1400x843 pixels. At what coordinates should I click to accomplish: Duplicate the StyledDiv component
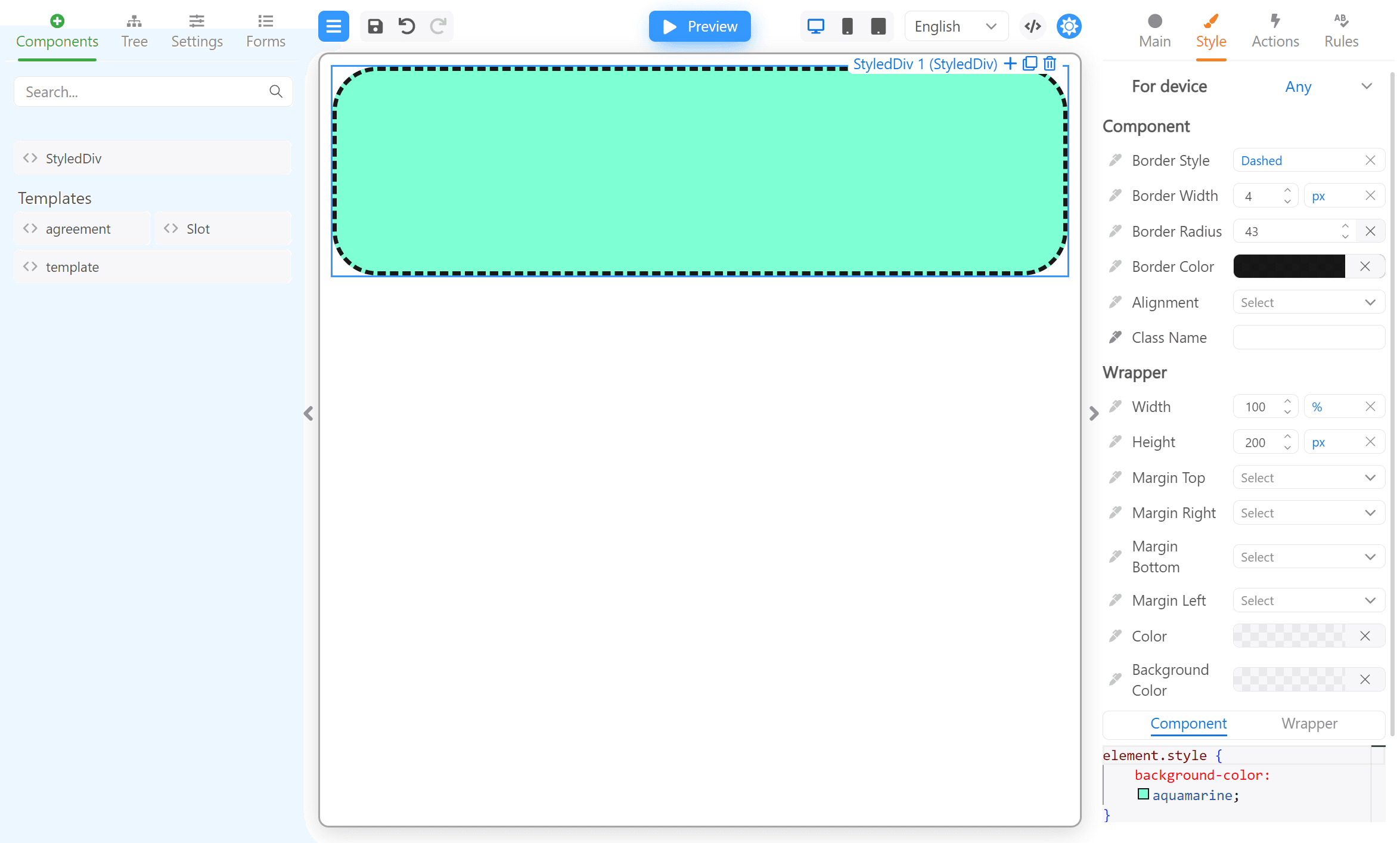click(1030, 63)
